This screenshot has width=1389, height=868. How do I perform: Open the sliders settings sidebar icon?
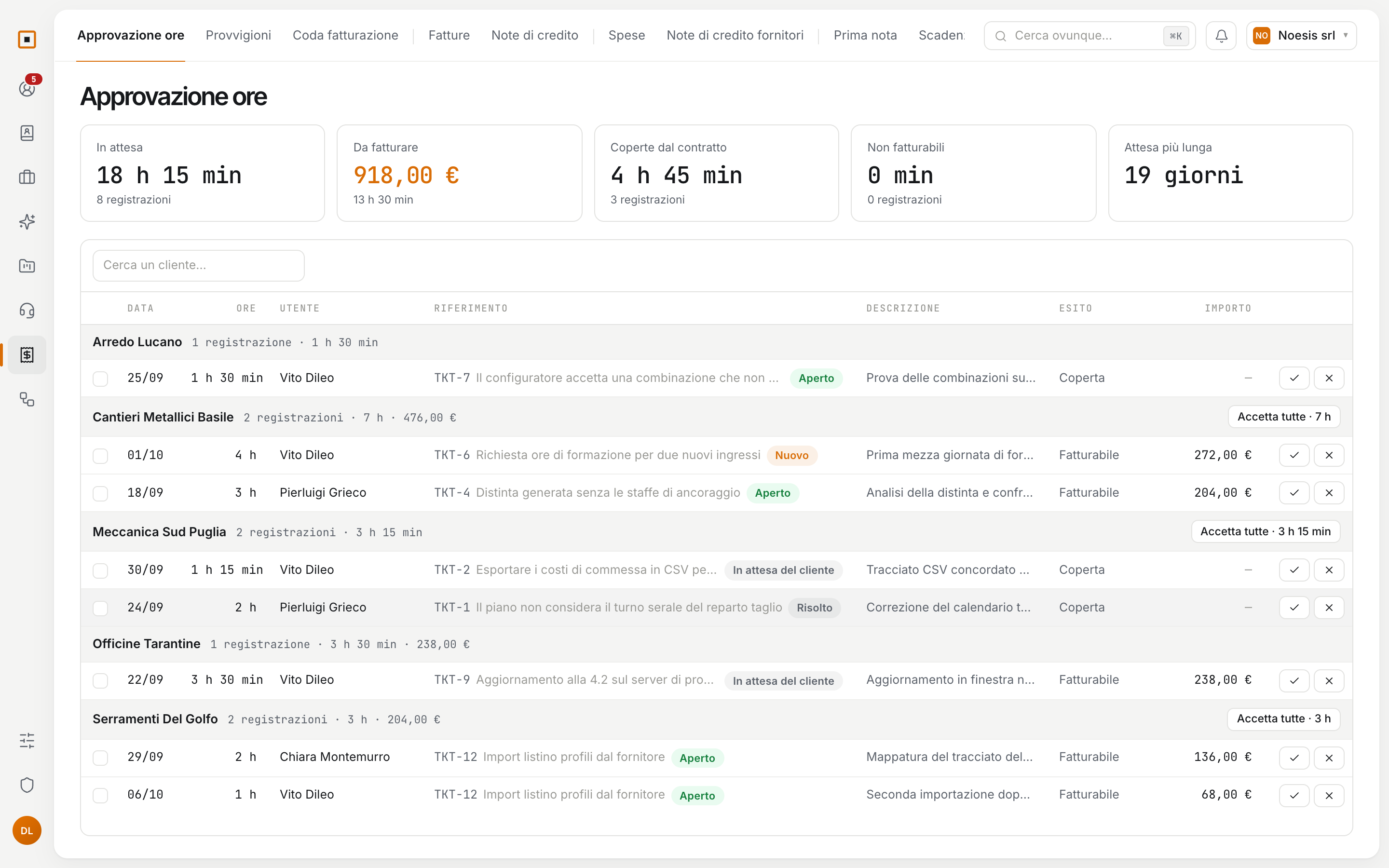(x=27, y=741)
